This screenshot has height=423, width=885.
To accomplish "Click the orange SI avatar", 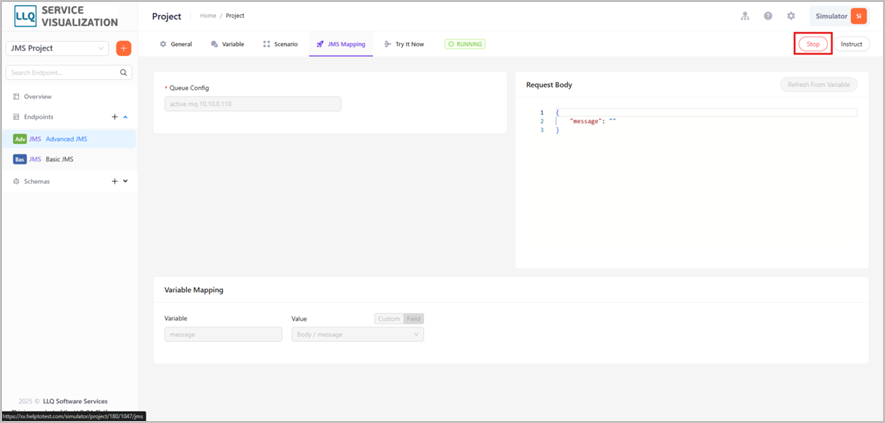I will pyautogui.click(x=858, y=16).
